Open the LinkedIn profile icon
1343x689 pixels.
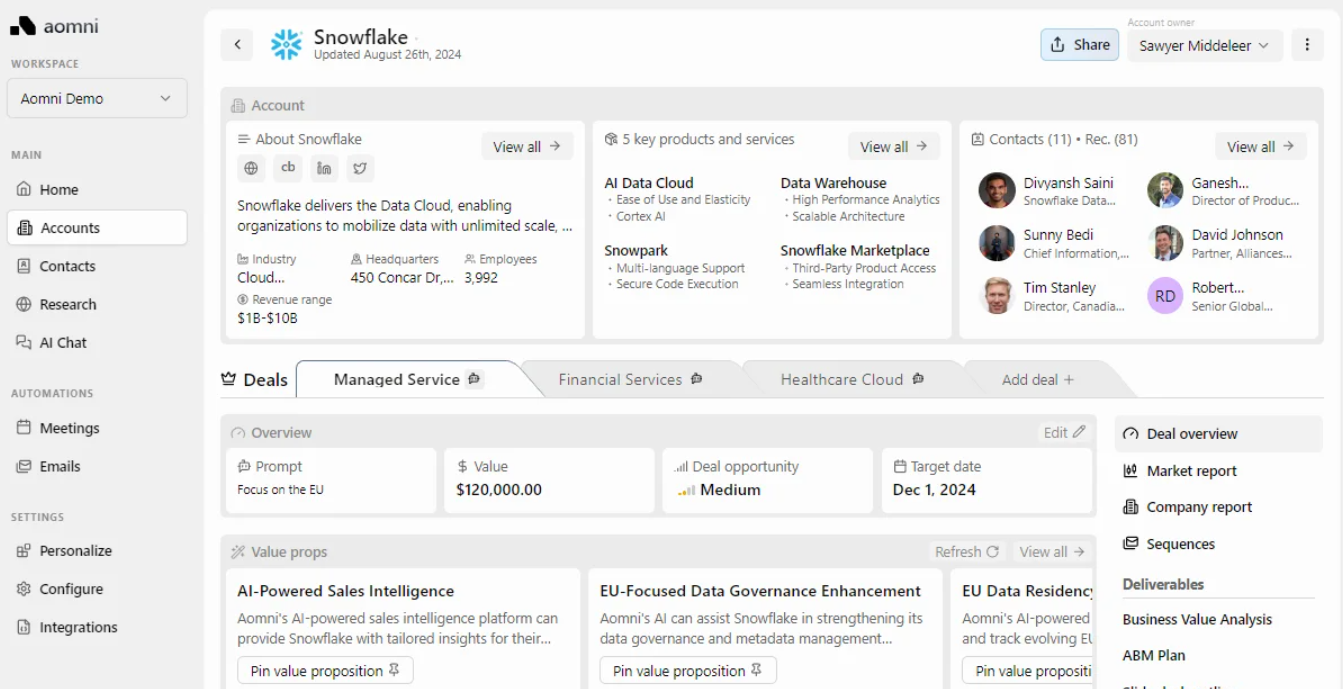pos(324,168)
